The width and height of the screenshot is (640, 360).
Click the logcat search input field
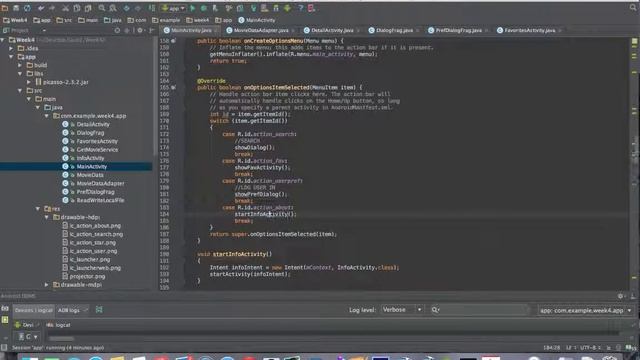click(x=480, y=310)
